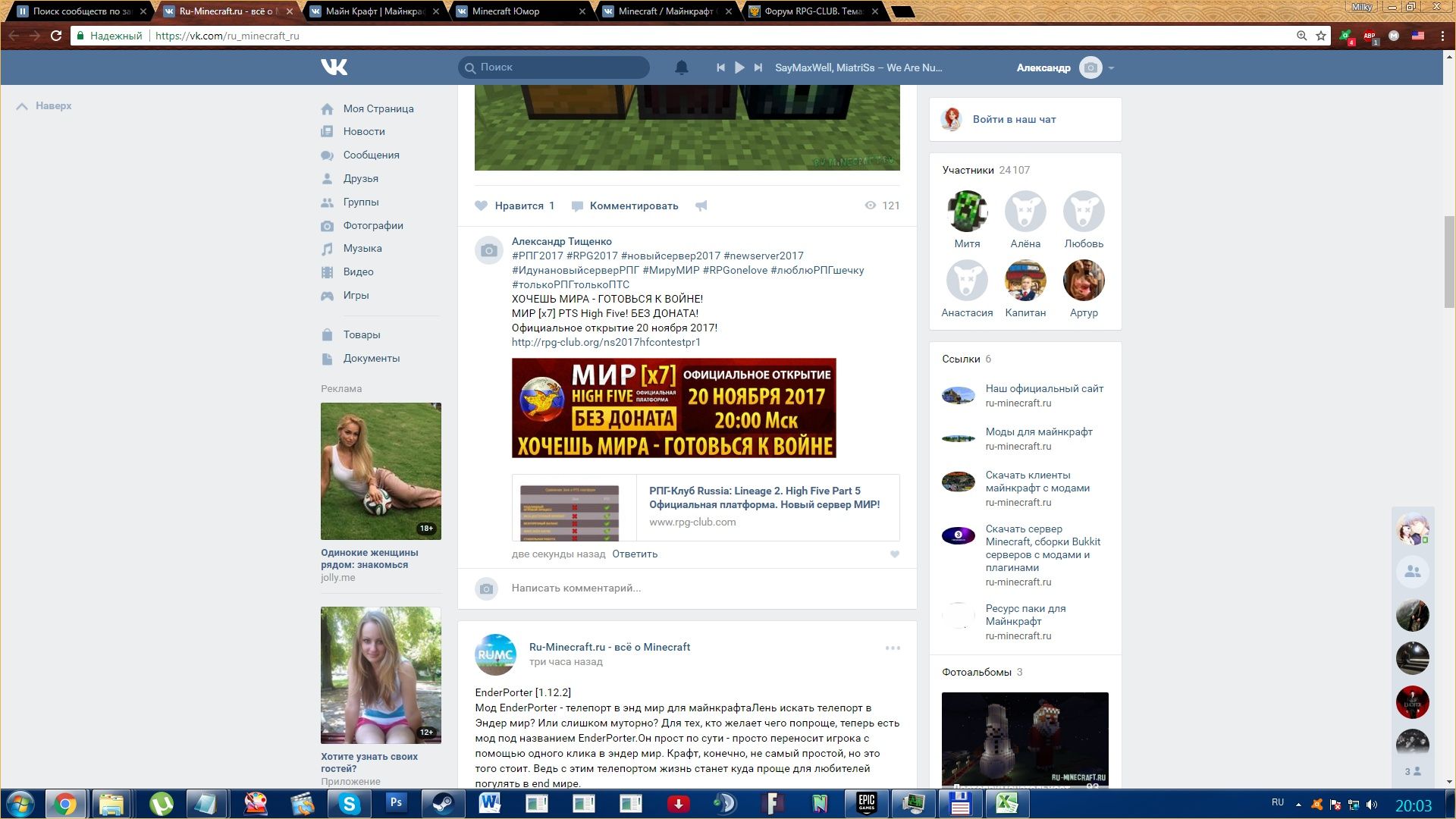Open the VK logo home link
1456x819 pixels.
click(x=334, y=67)
